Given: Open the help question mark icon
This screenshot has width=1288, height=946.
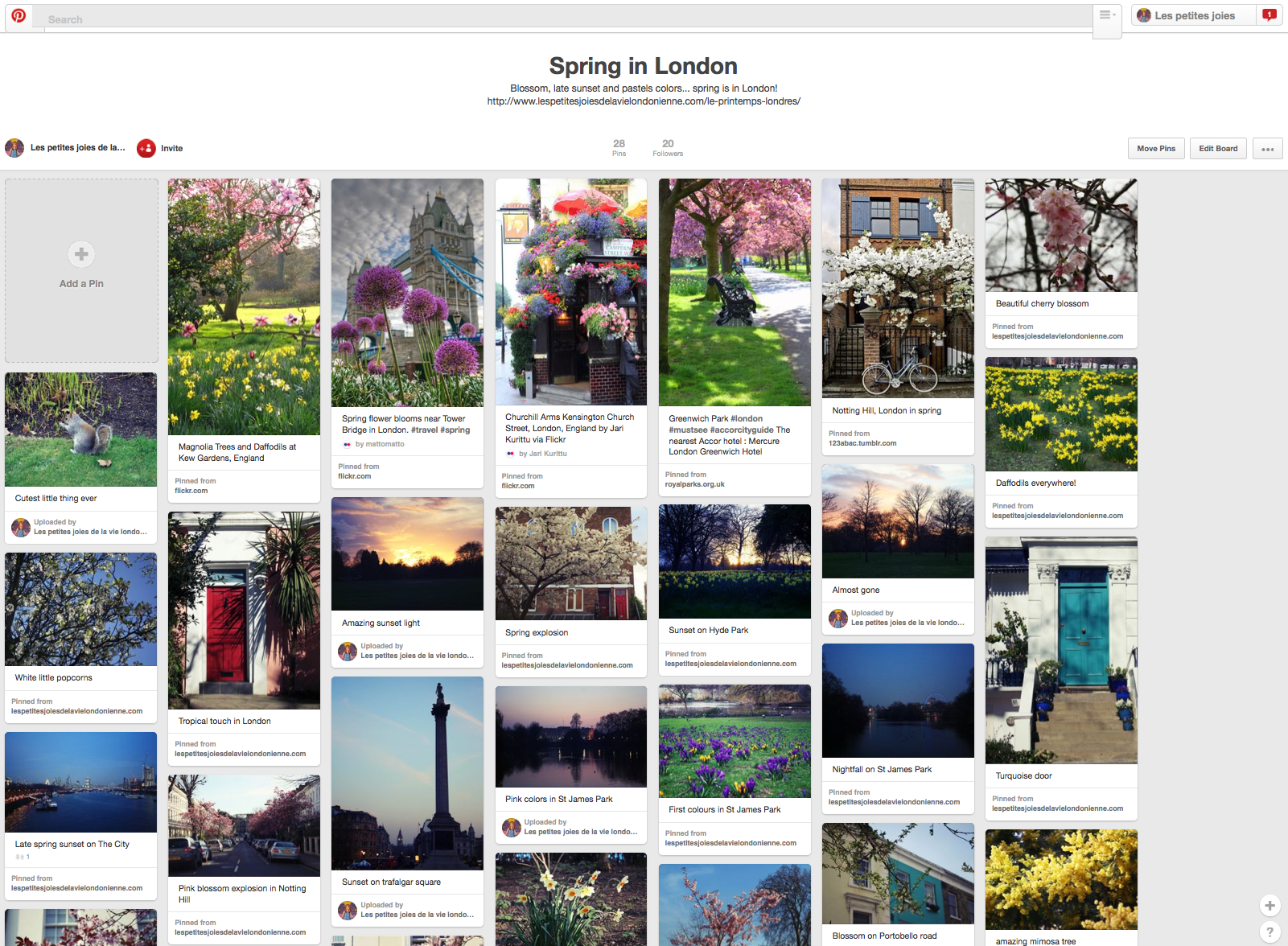Looking at the screenshot, I should click(1269, 932).
